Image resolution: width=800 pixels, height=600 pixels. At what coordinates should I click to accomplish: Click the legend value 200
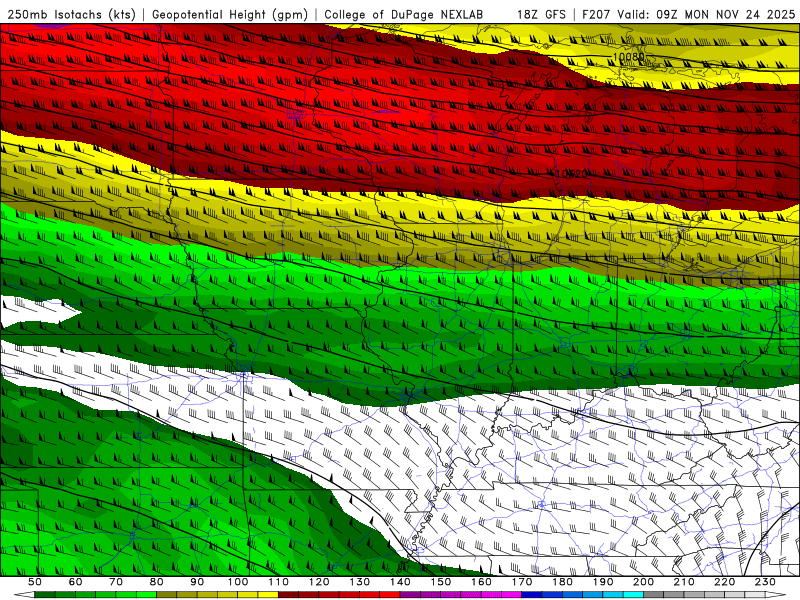(x=644, y=582)
